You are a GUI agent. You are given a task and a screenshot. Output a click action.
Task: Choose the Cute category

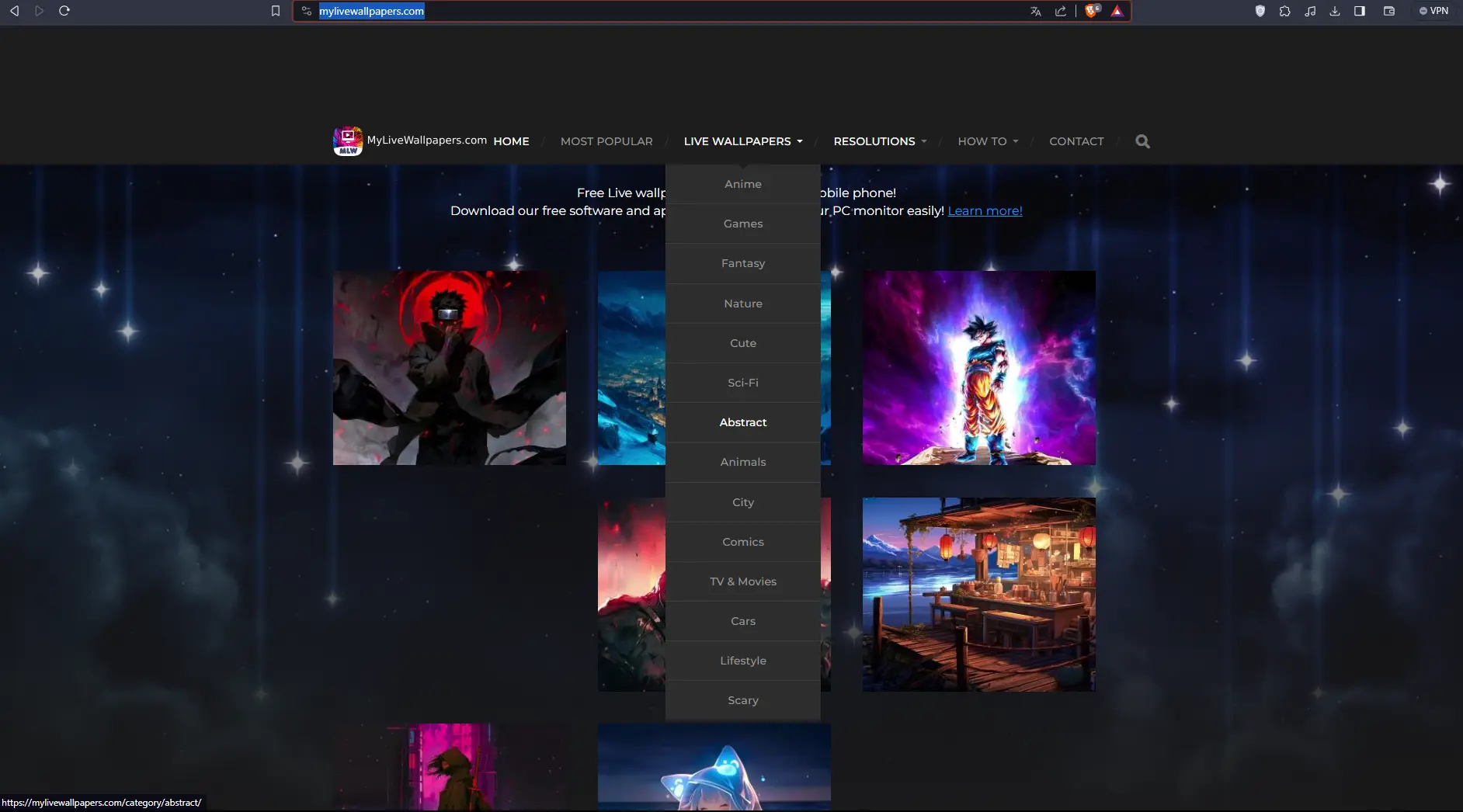click(x=743, y=343)
